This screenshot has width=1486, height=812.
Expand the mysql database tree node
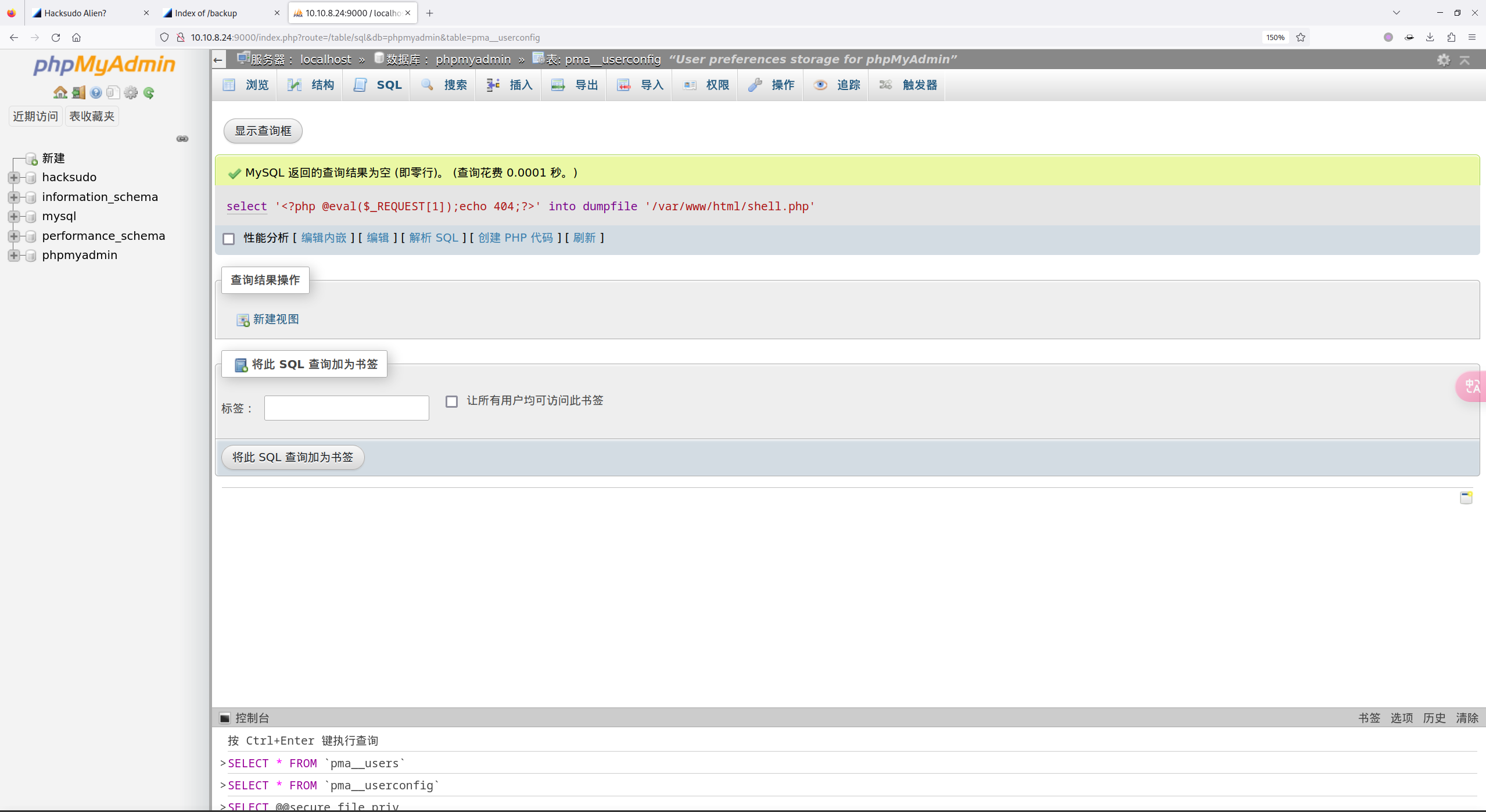(14, 216)
